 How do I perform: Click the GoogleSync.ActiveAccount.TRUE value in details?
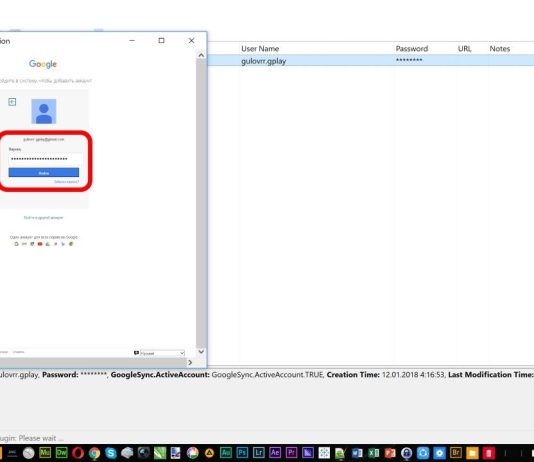pyautogui.click(x=267, y=375)
